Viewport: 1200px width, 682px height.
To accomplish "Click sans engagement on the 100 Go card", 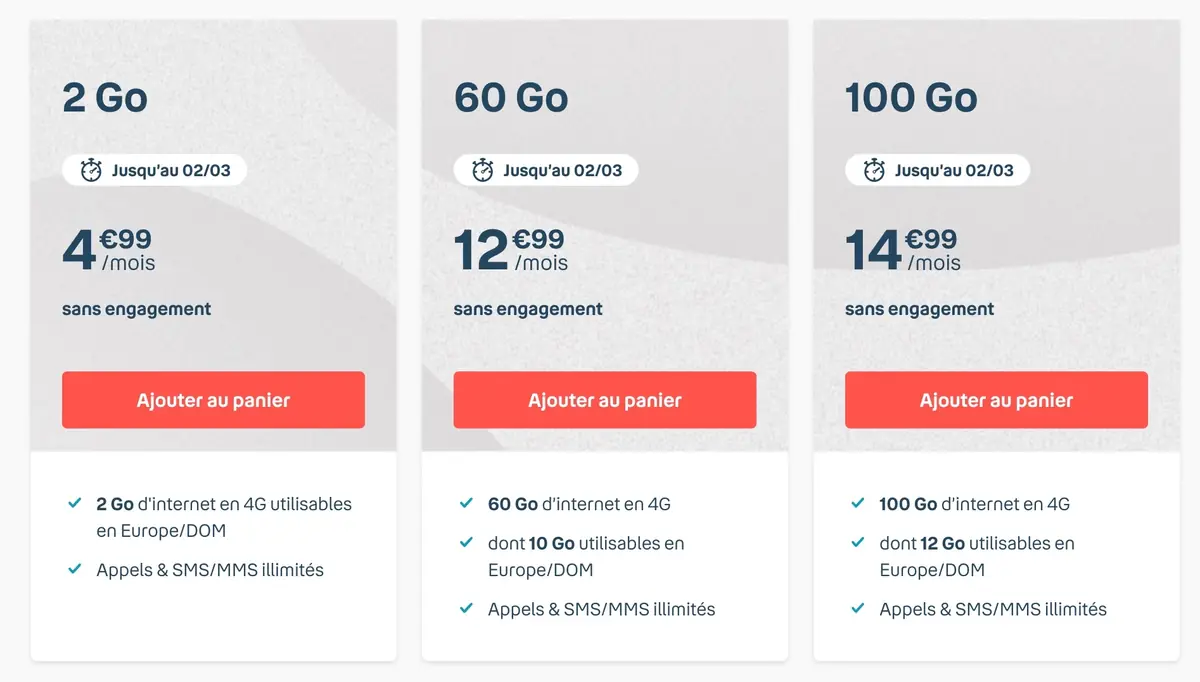I will point(919,309).
